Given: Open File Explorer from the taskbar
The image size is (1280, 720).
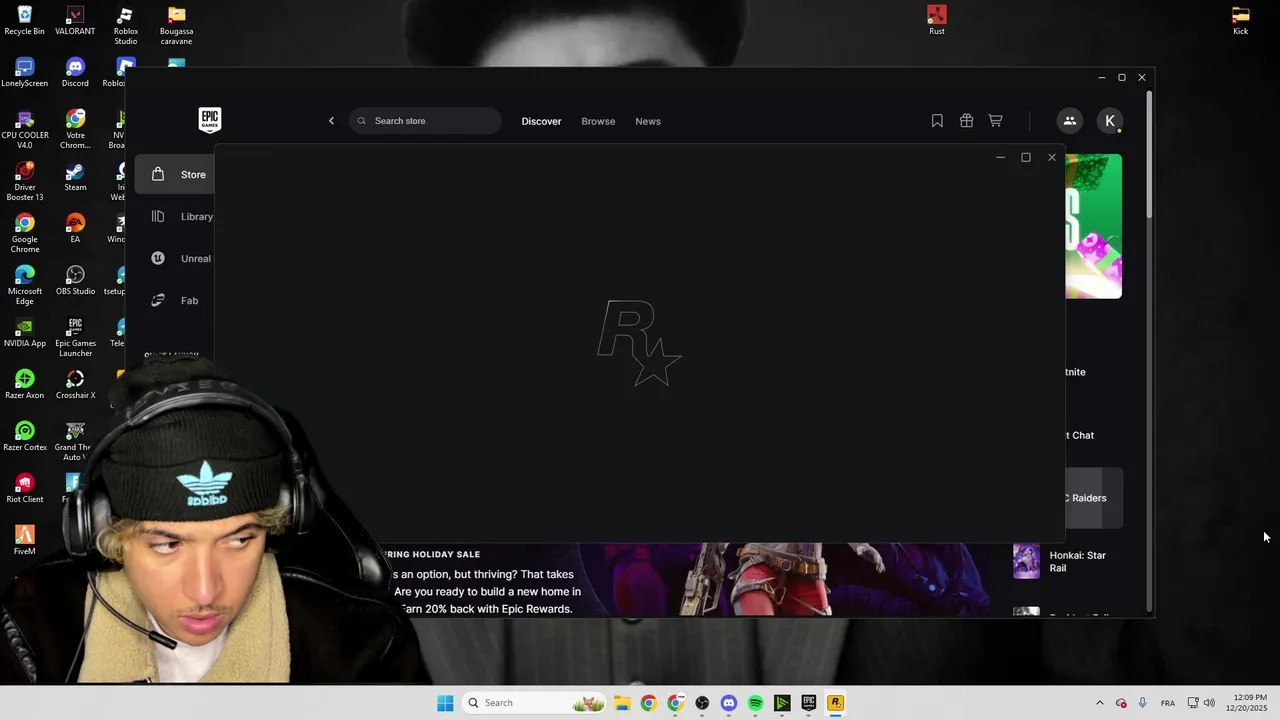Looking at the screenshot, I should pyautogui.click(x=621, y=703).
